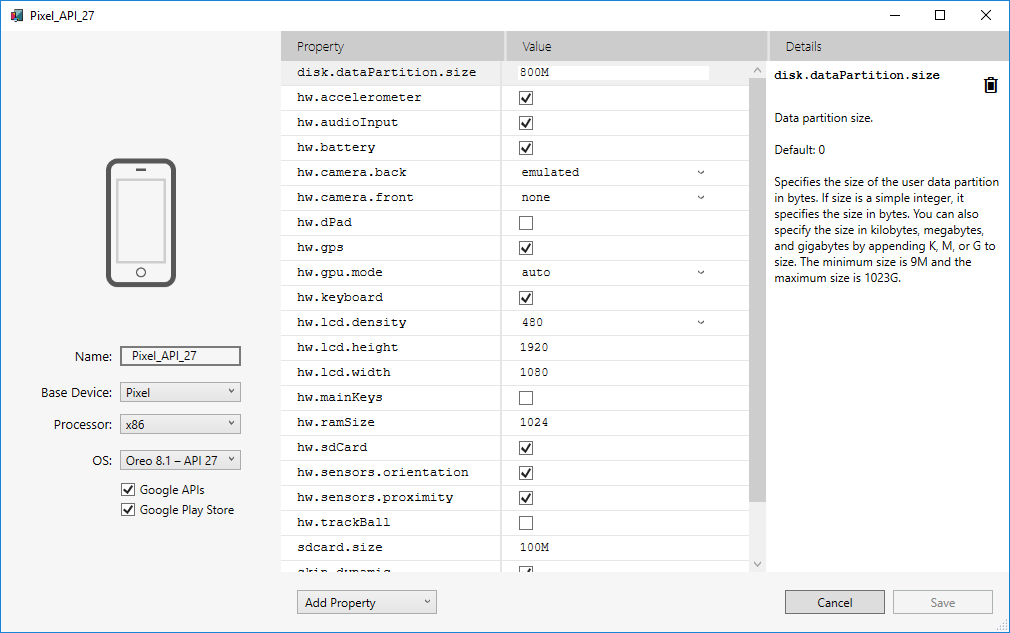Click the app icon in title bar
The width and height of the screenshot is (1010, 633).
(x=17, y=15)
